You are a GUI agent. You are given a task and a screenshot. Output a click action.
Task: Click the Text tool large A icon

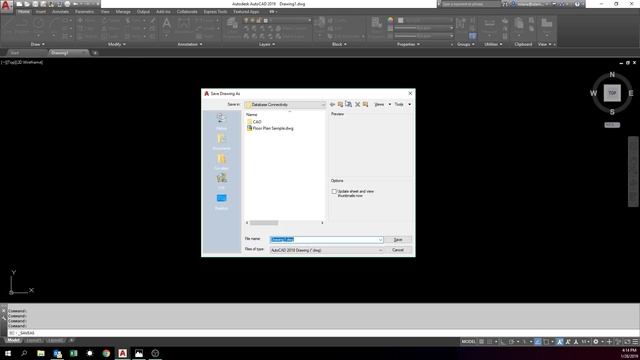coord(167,24)
